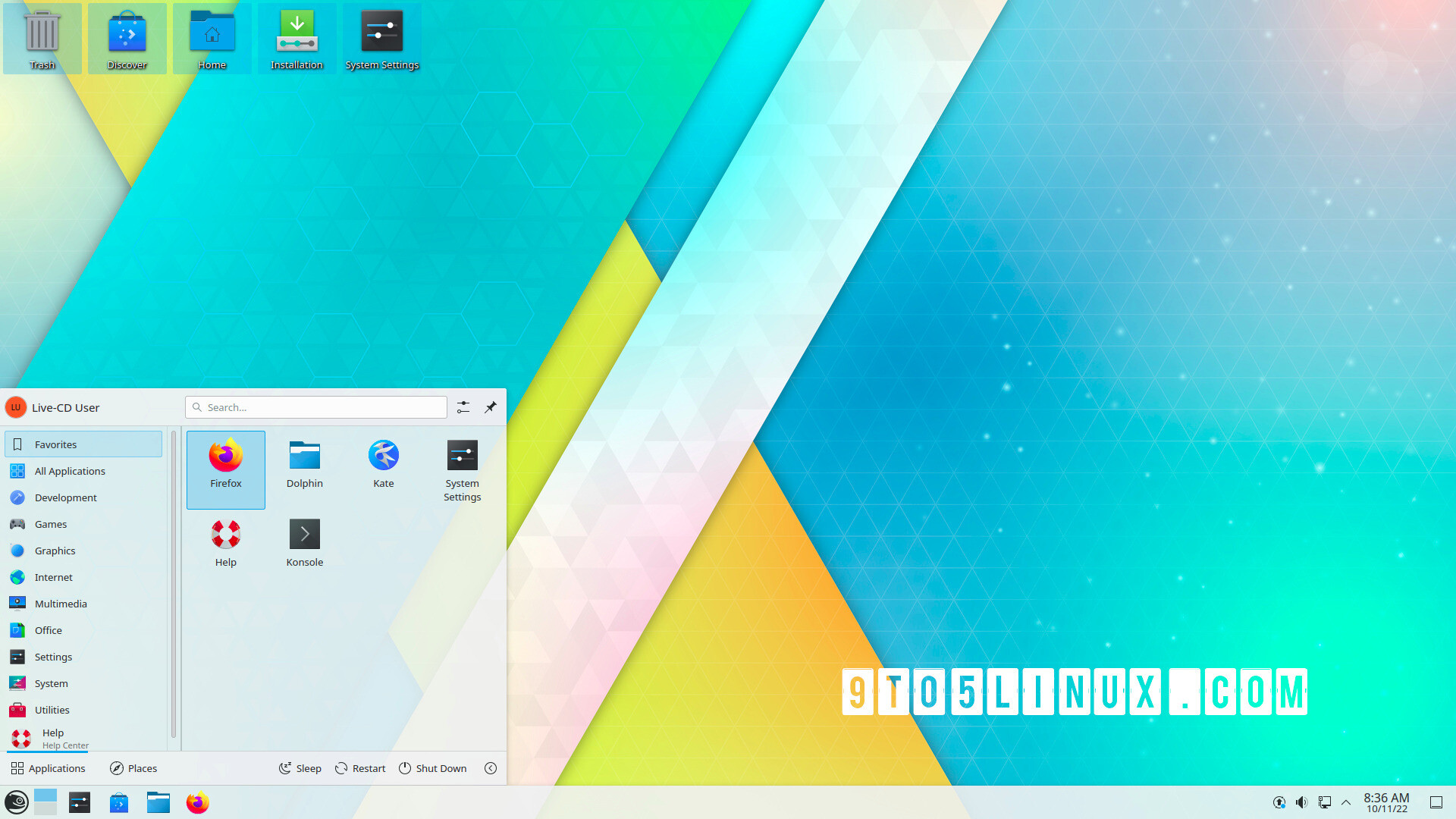Click the Restart button
Image resolution: width=1456 pixels, height=819 pixels.
[x=360, y=768]
